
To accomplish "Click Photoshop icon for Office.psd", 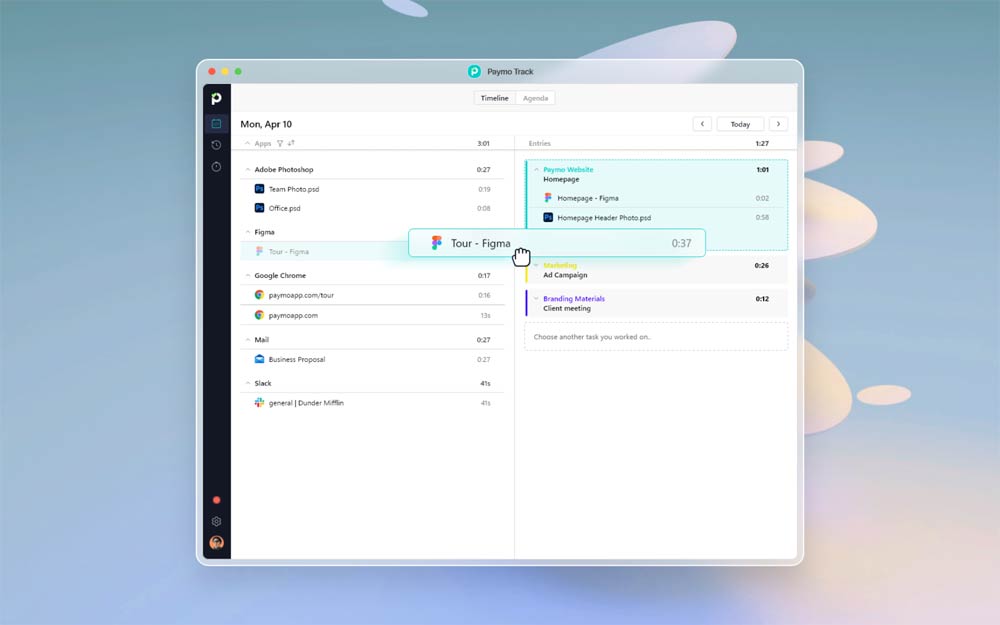I will [x=259, y=208].
